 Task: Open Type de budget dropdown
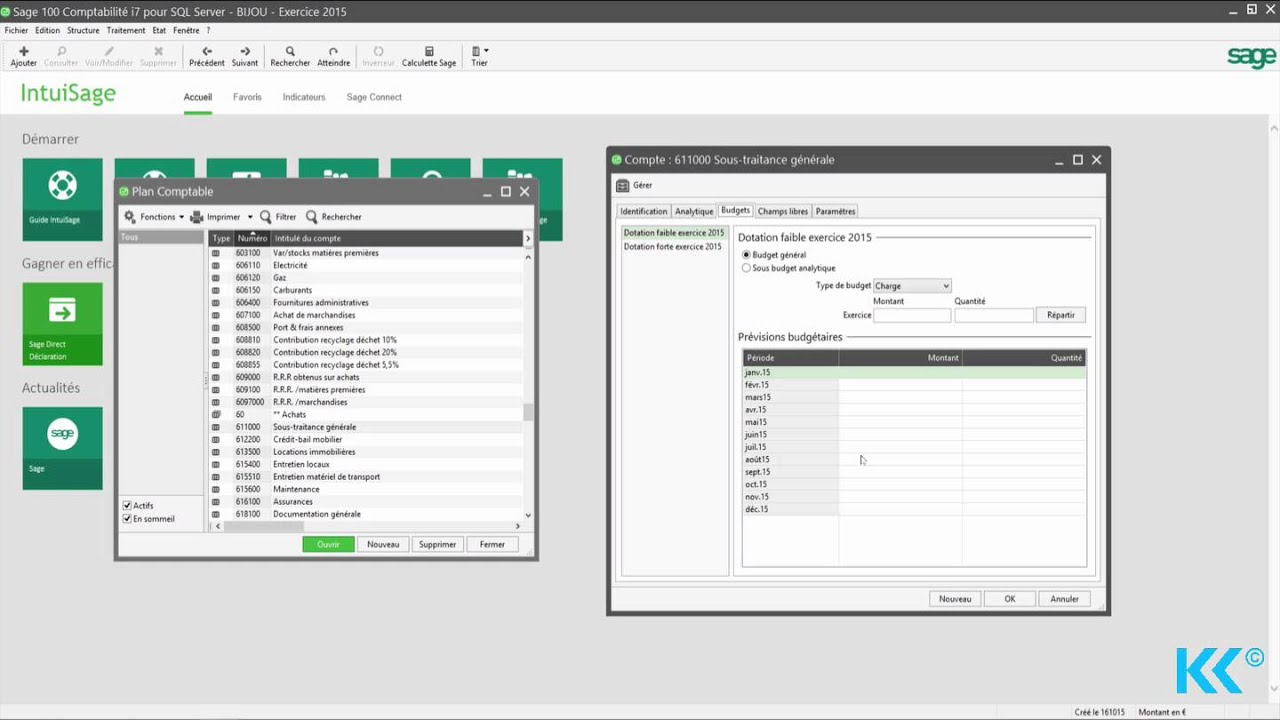tap(912, 286)
